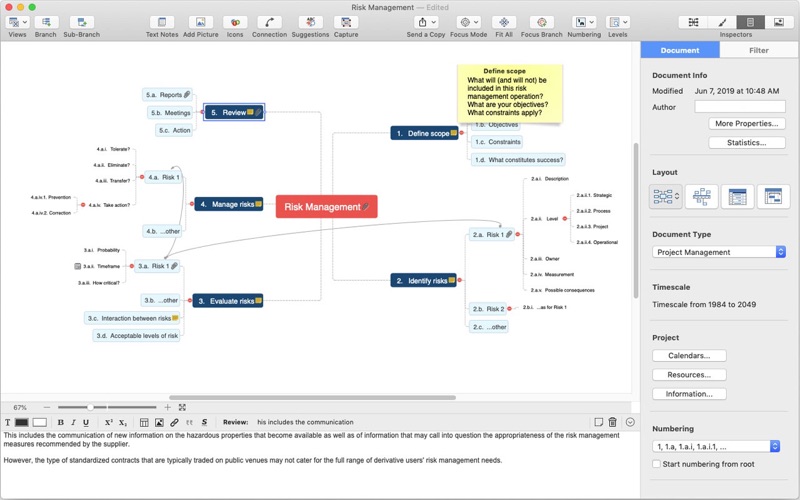Switch to the Filter tab
The height and width of the screenshot is (500, 800).
pos(759,50)
